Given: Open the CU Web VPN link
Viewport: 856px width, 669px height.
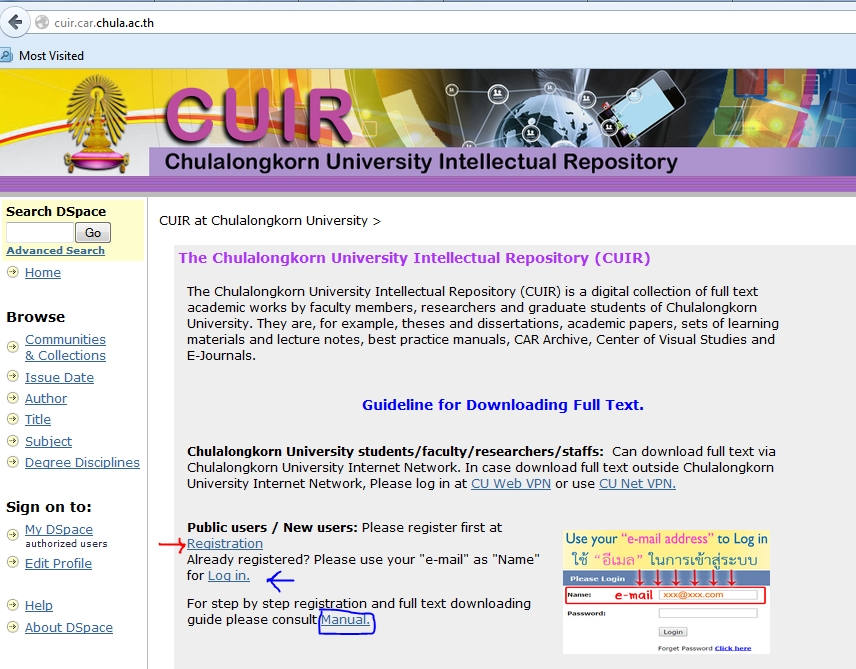Looking at the screenshot, I should 510,484.
